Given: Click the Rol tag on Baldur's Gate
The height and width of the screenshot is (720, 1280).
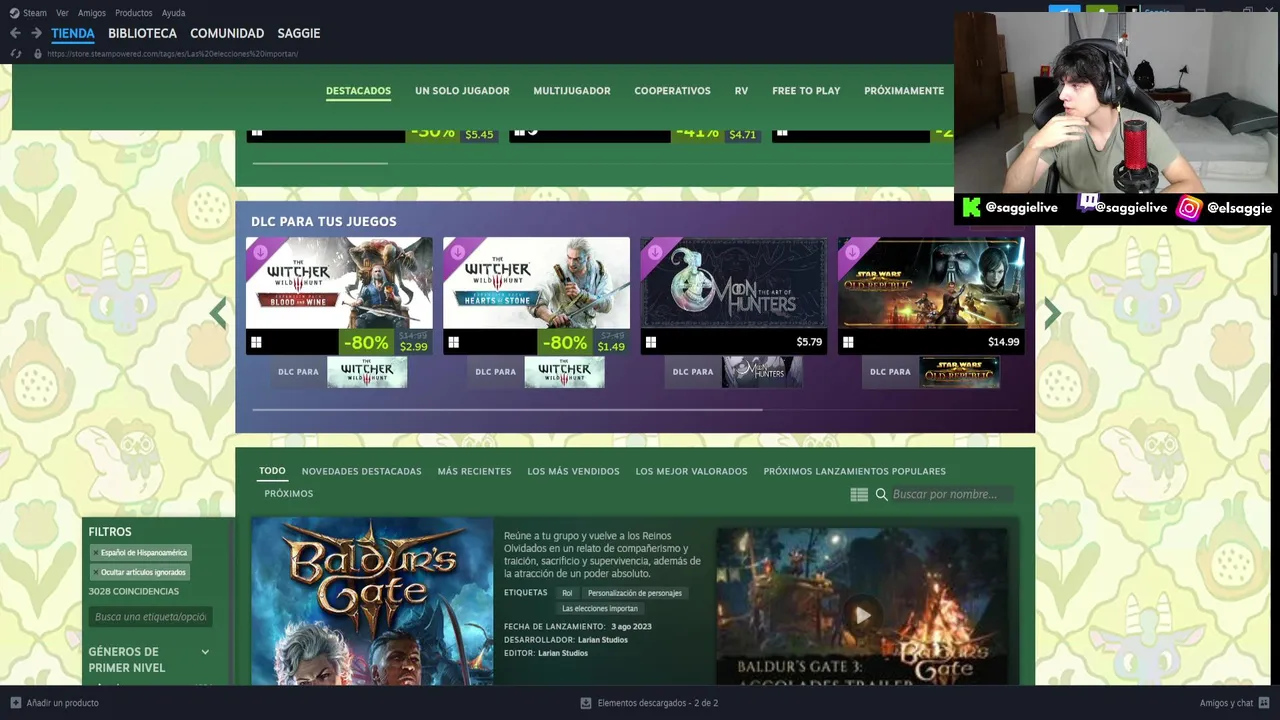Looking at the screenshot, I should coord(567,593).
